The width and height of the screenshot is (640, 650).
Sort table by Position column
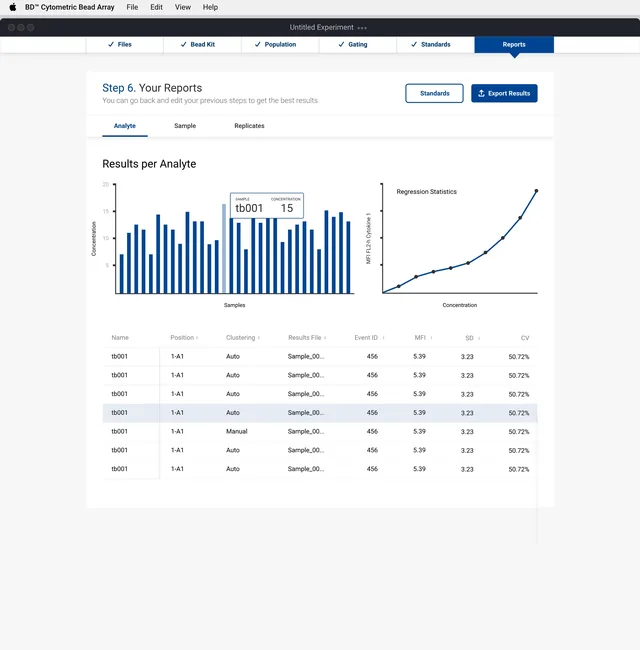click(x=184, y=337)
